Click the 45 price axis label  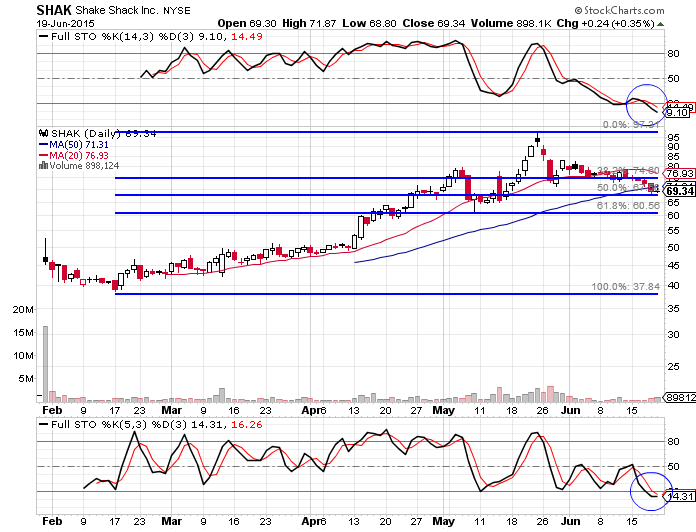coord(673,266)
